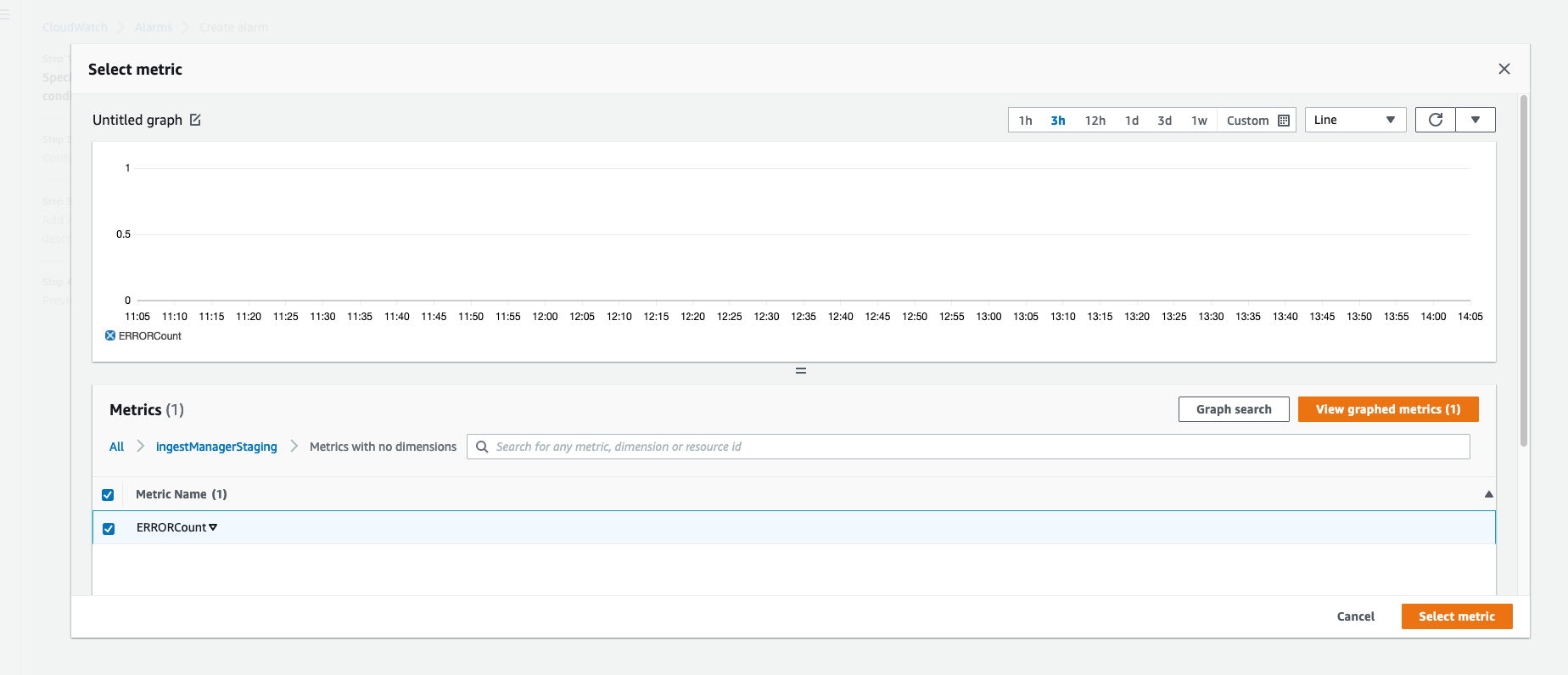Set time range to 1h

[x=1025, y=121]
